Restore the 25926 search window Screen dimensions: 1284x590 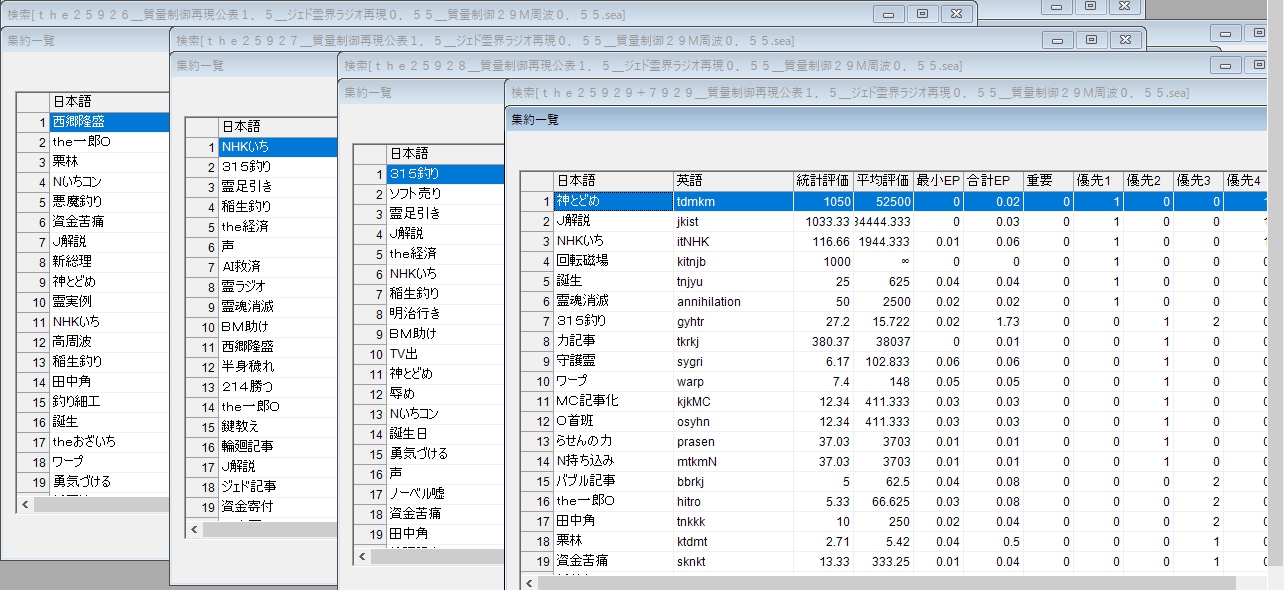point(922,14)
